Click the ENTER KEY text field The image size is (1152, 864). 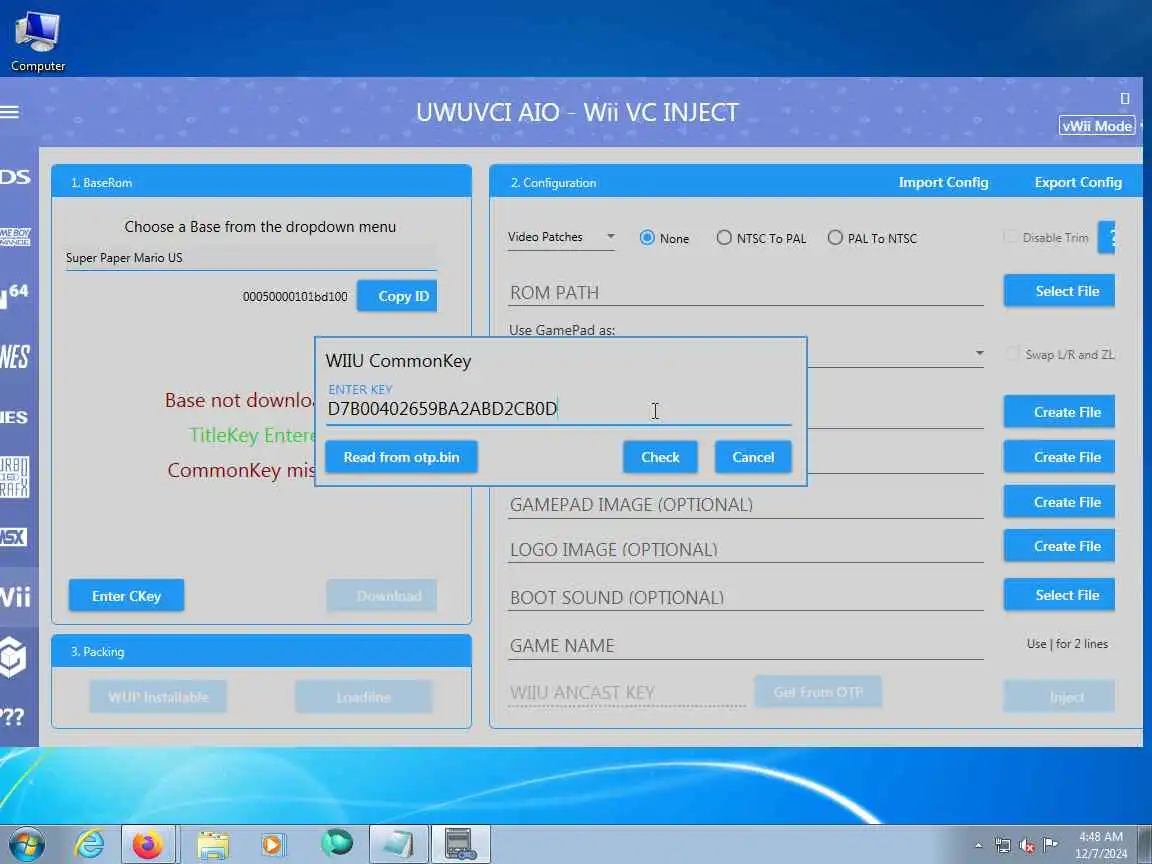[558, 409]
